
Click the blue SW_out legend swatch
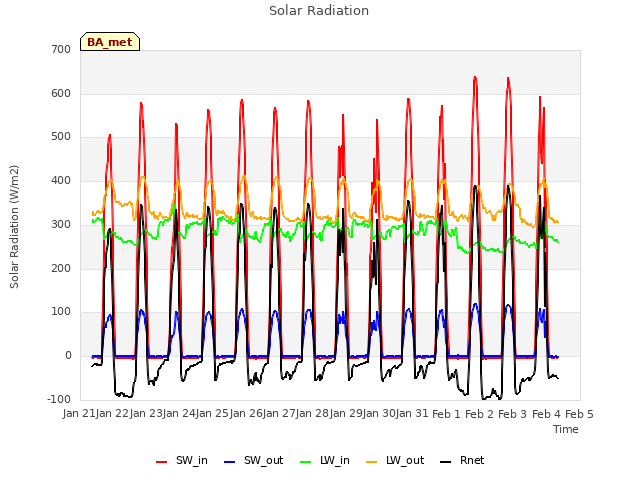coord(230,462)
